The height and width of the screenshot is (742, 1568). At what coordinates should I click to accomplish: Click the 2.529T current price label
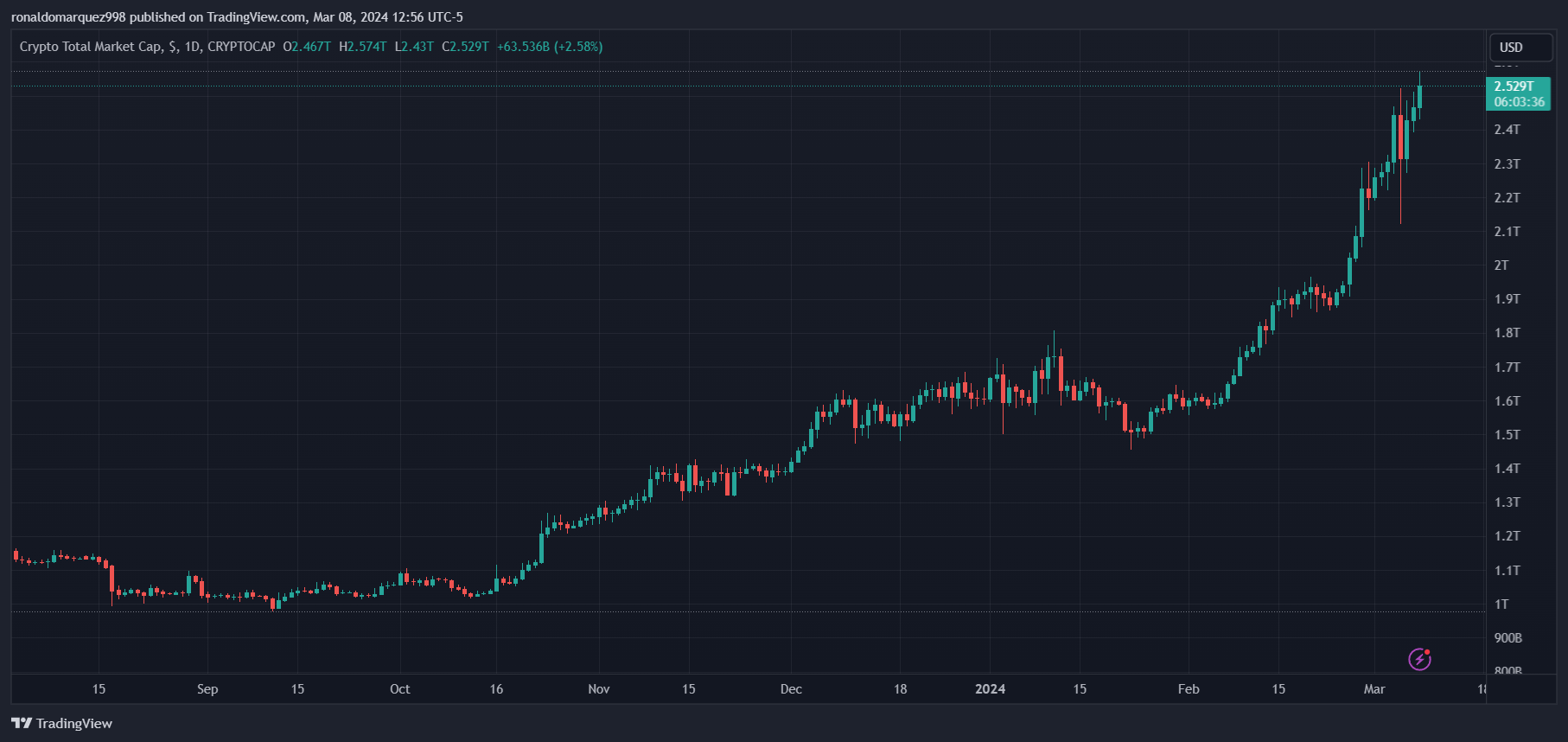[1514, 86]
